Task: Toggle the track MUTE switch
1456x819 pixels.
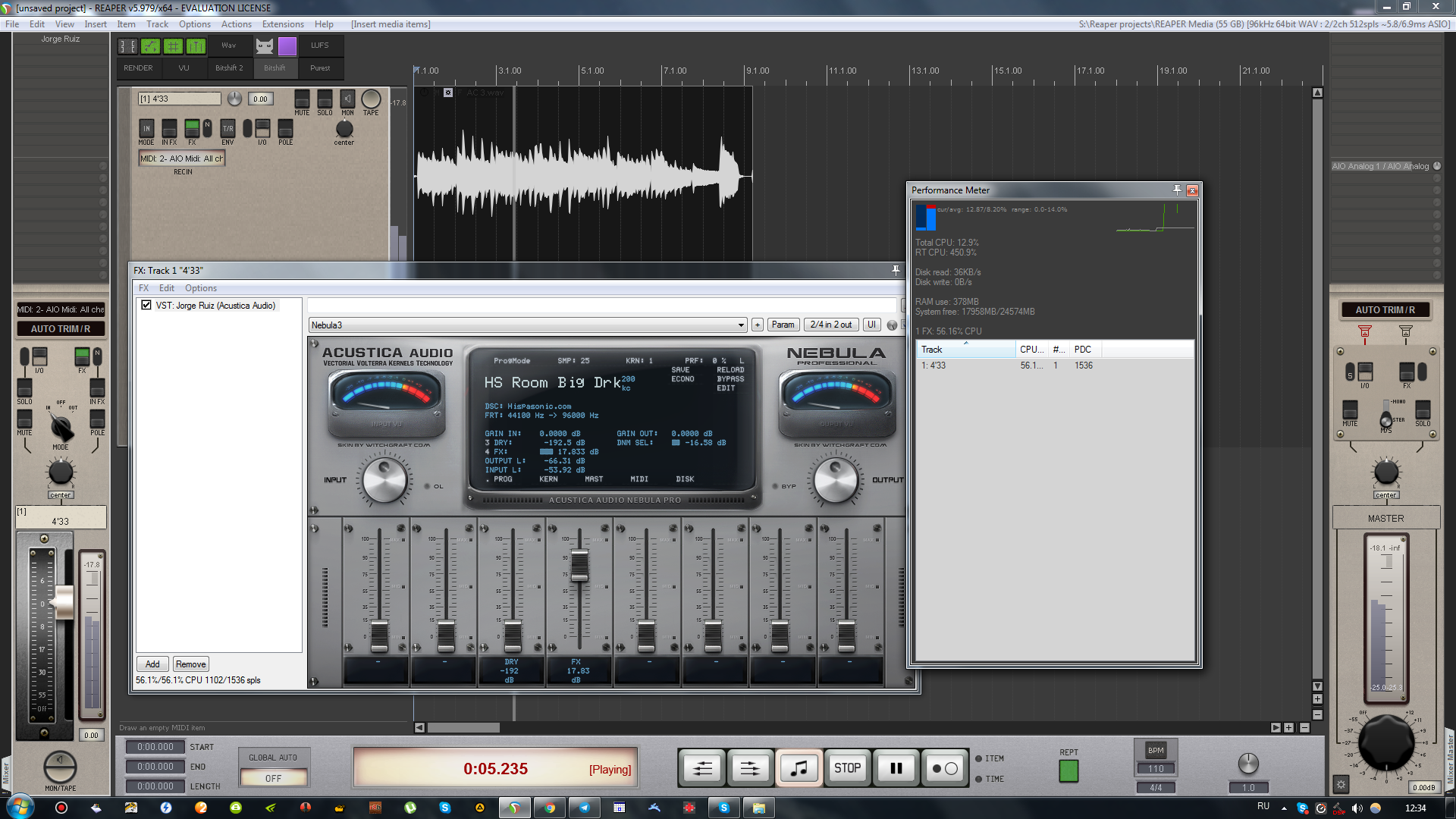Action: coord(302,99)
